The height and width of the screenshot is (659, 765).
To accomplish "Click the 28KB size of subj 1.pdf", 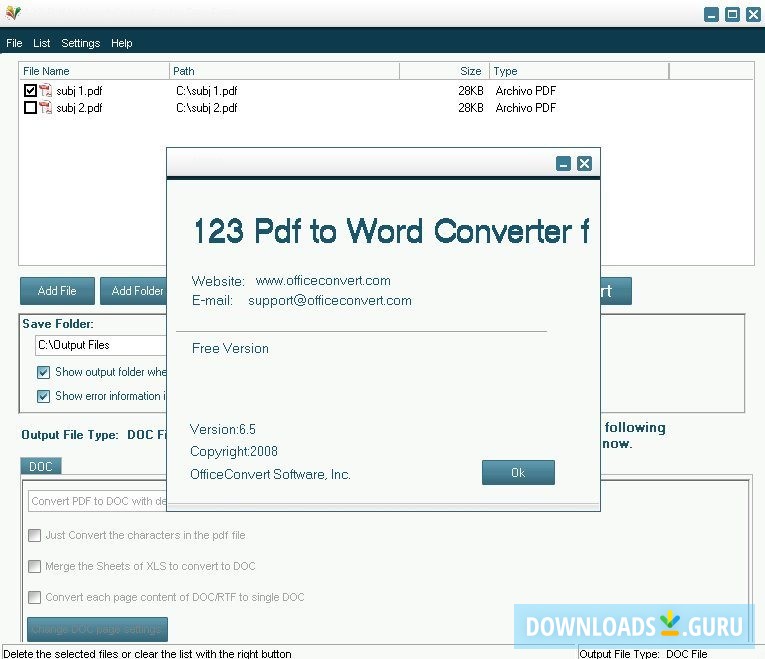I will pos(471,91).
